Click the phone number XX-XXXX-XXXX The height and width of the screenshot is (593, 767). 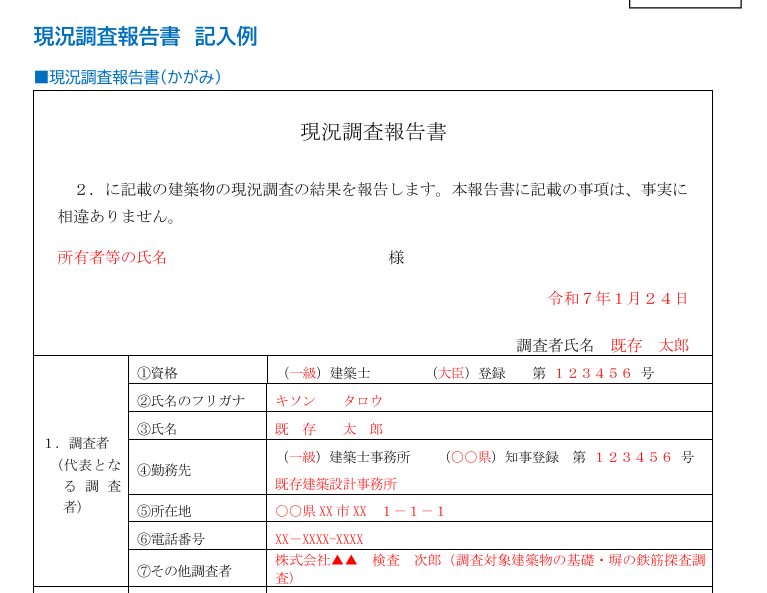319,539
